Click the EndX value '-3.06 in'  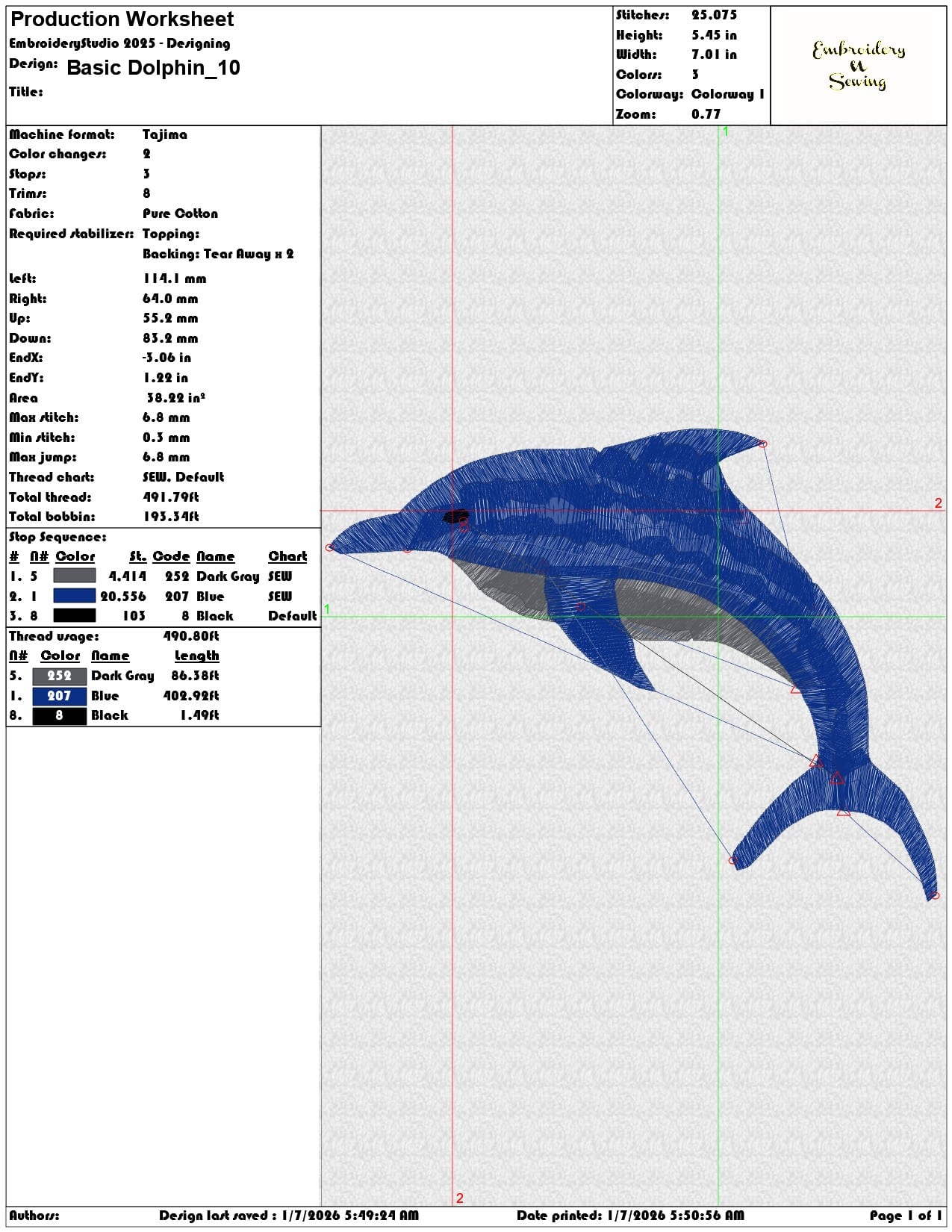pyautogui.click(x=167, y=358)
